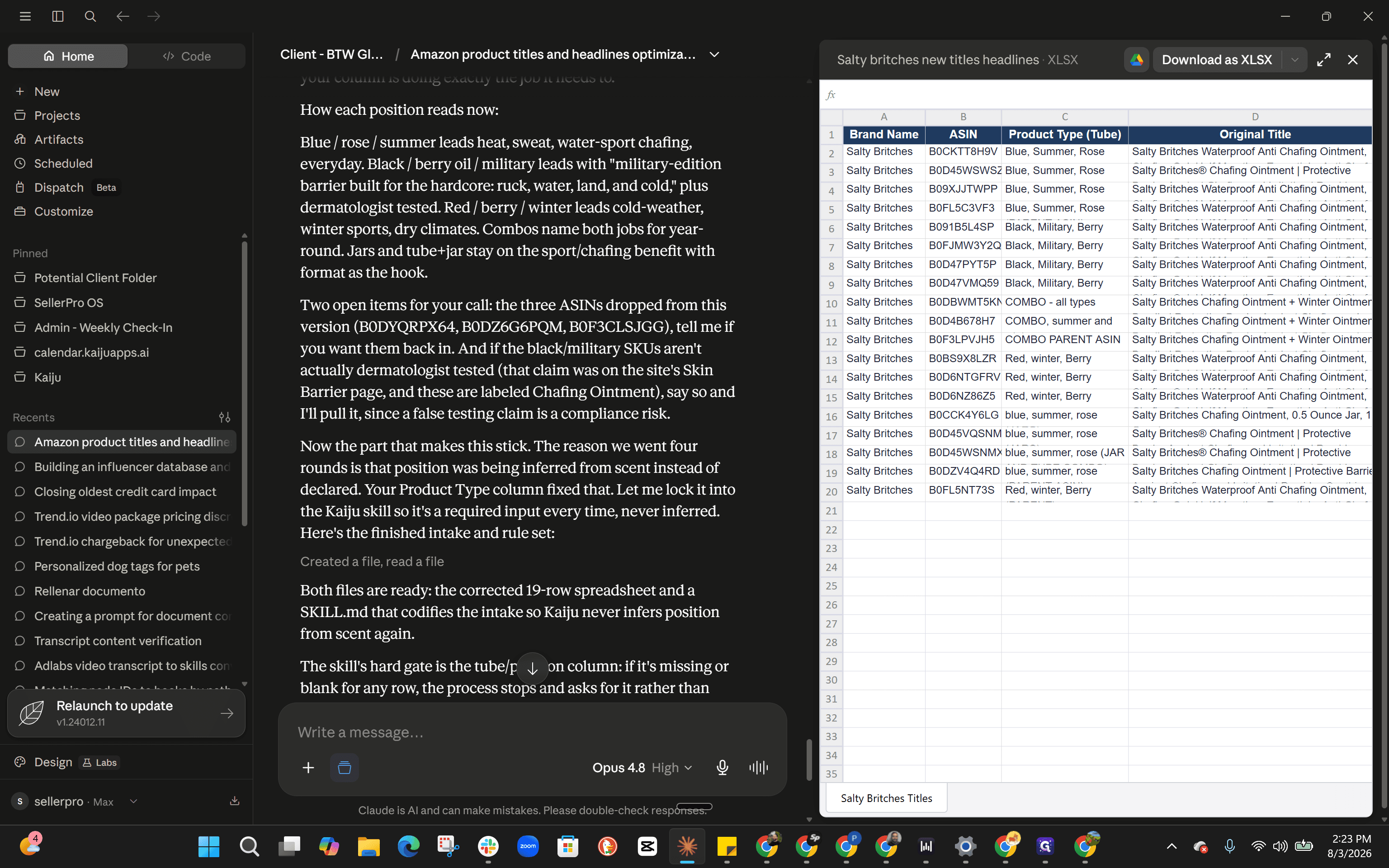Select cell with ASIN B0CKTT8H9V
This screenshot has height=868, width=1389.
[963, 152]
